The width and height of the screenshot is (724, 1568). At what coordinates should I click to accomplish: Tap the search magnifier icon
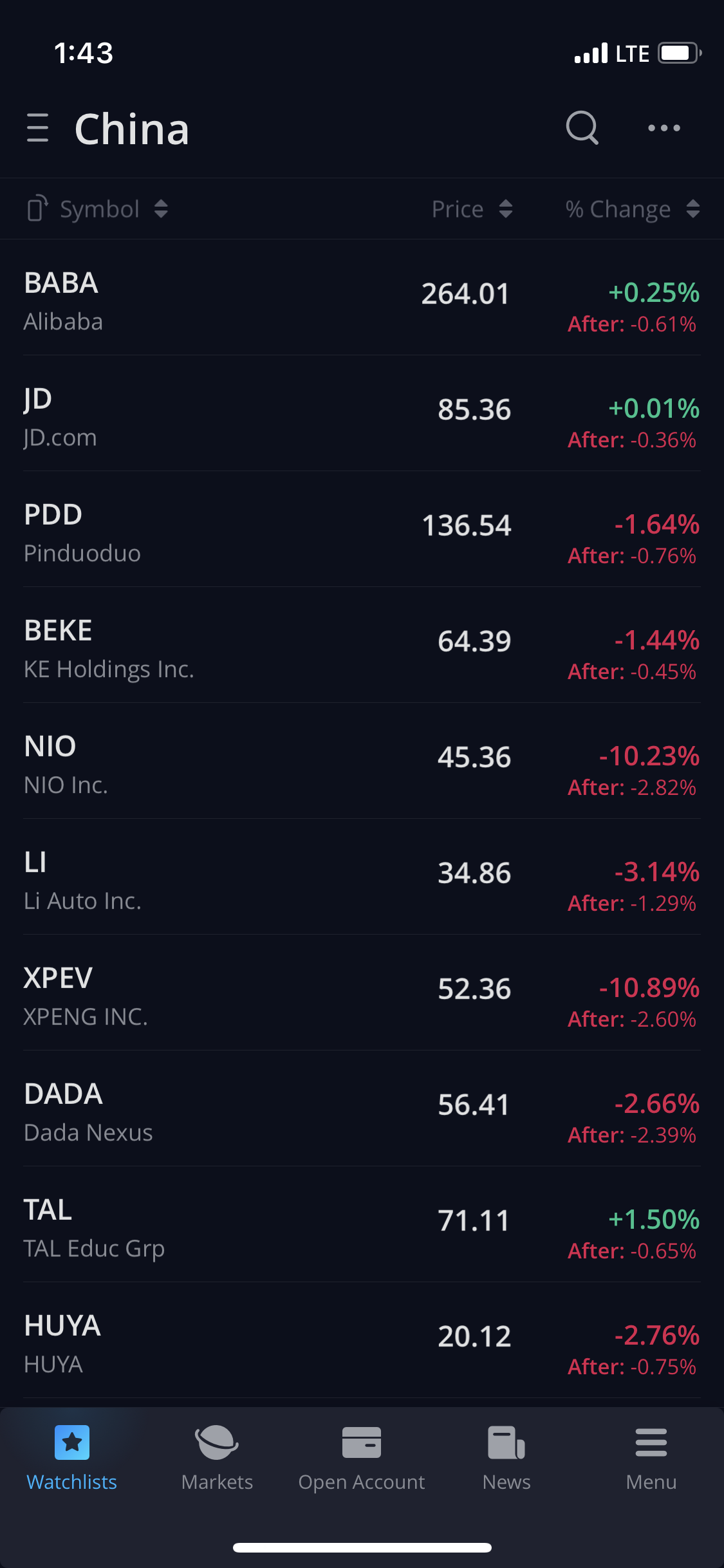pyautogui.click(x=582, y=127)
